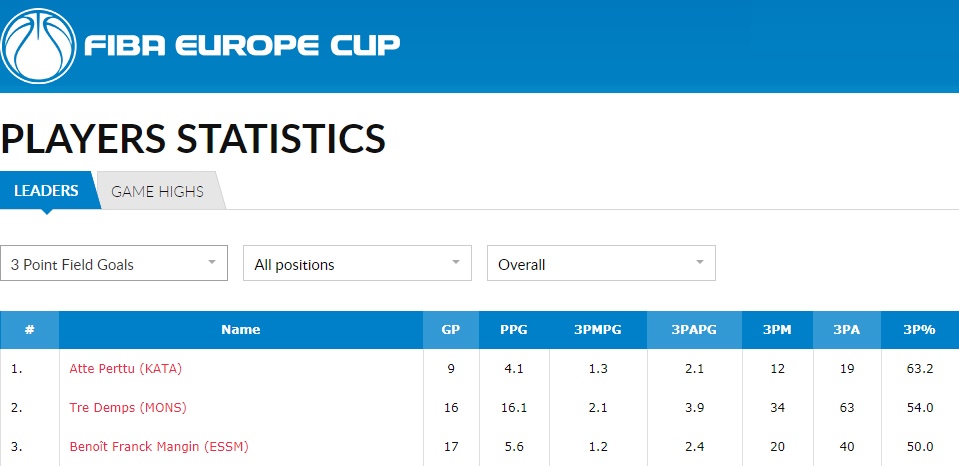Viewport: 959px width, 466px height.
Task: Sort table by 3PA column header
Action: (x=846, y=330)
